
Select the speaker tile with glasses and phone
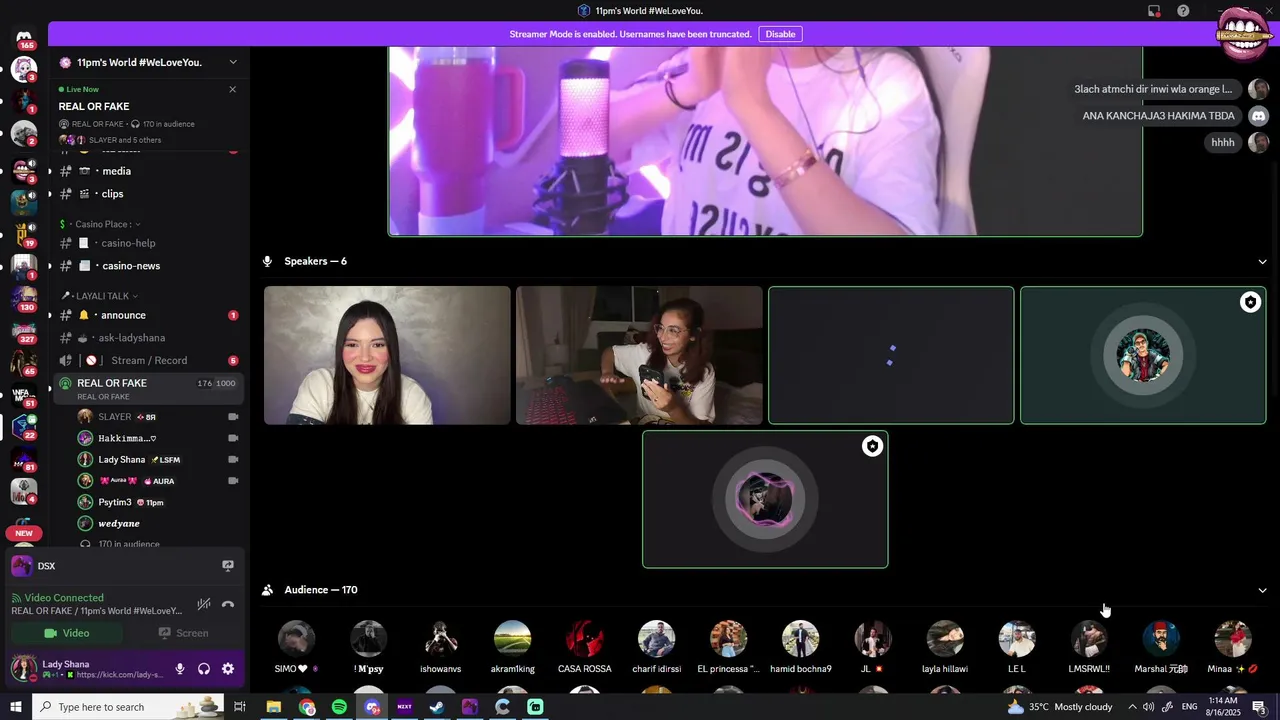(639, 355)
